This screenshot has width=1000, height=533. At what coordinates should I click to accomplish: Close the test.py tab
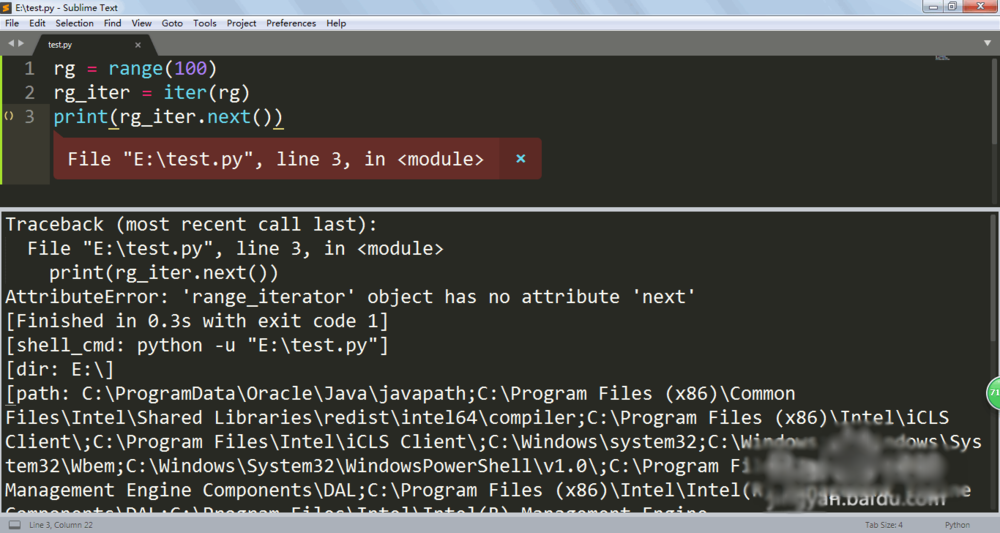(x=138, y=45)
